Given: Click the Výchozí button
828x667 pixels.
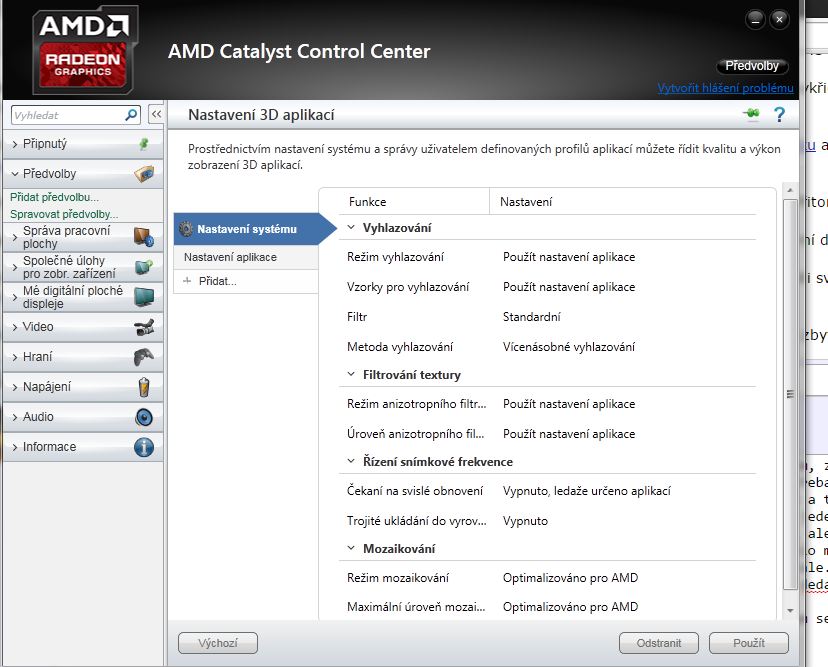Looking at the screenshot, I should [218, 643].
